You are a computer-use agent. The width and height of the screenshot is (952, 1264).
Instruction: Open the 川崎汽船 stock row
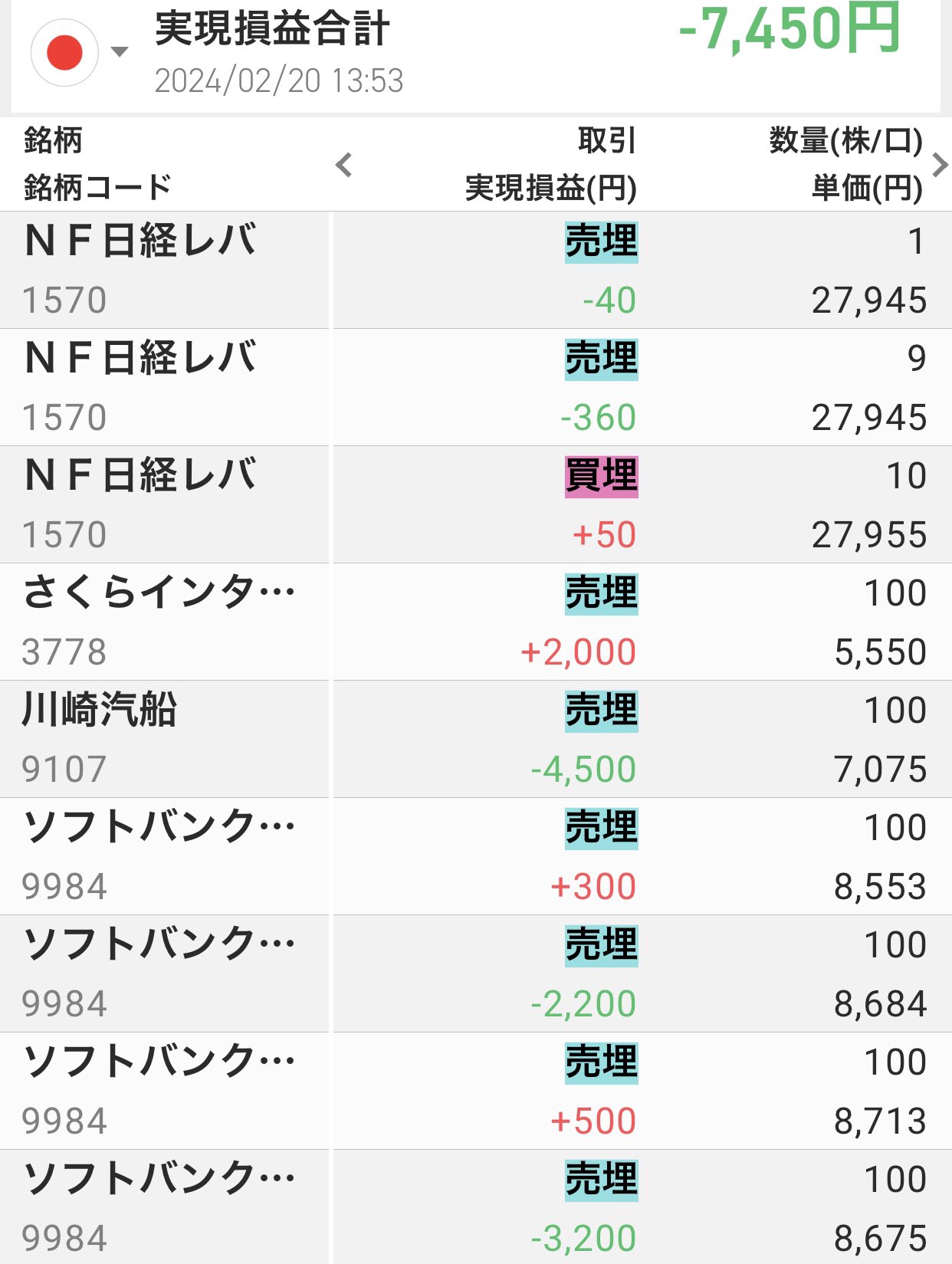100,710
